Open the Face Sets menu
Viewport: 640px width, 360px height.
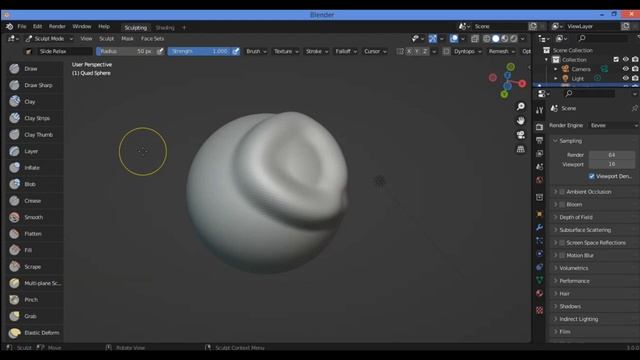[152, 39]
